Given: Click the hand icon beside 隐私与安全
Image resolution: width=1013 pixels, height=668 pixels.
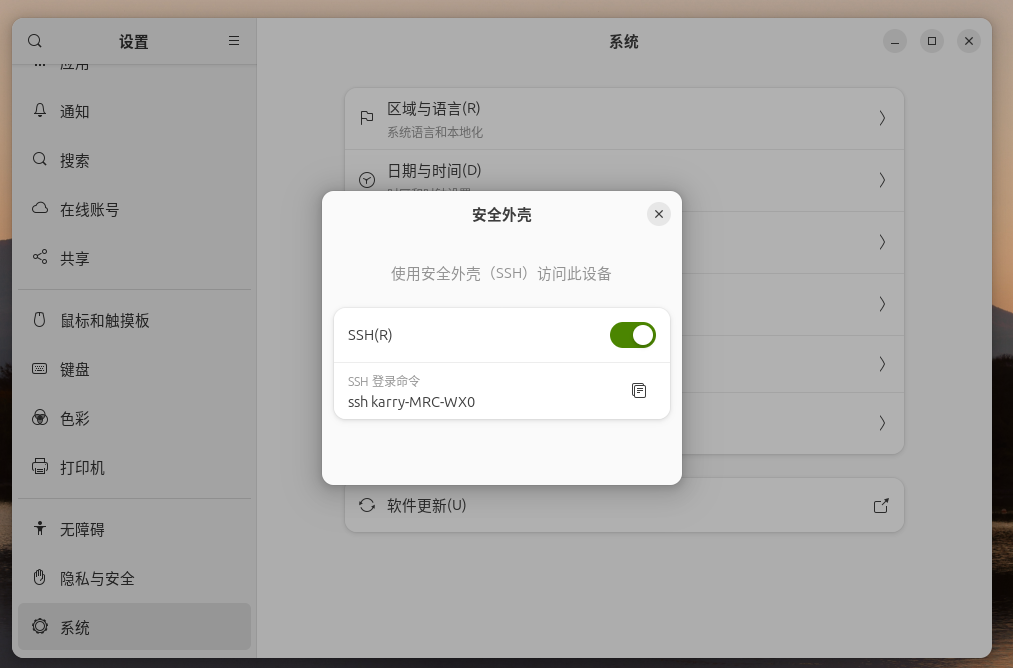Looking at the screenshot, I should 39,577.
